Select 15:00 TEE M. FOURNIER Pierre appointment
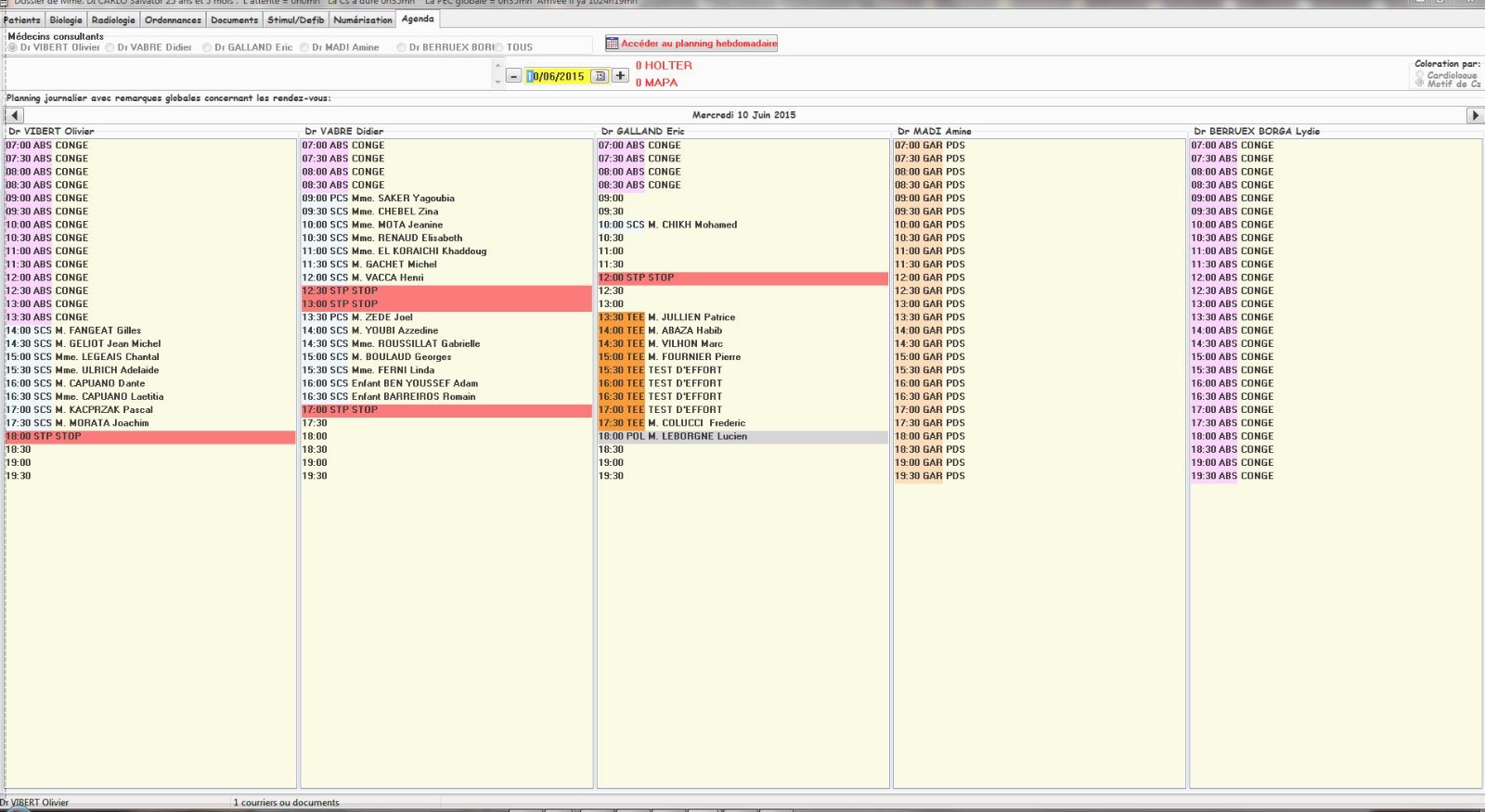The image size is (1485, 812). coord(742,356)
